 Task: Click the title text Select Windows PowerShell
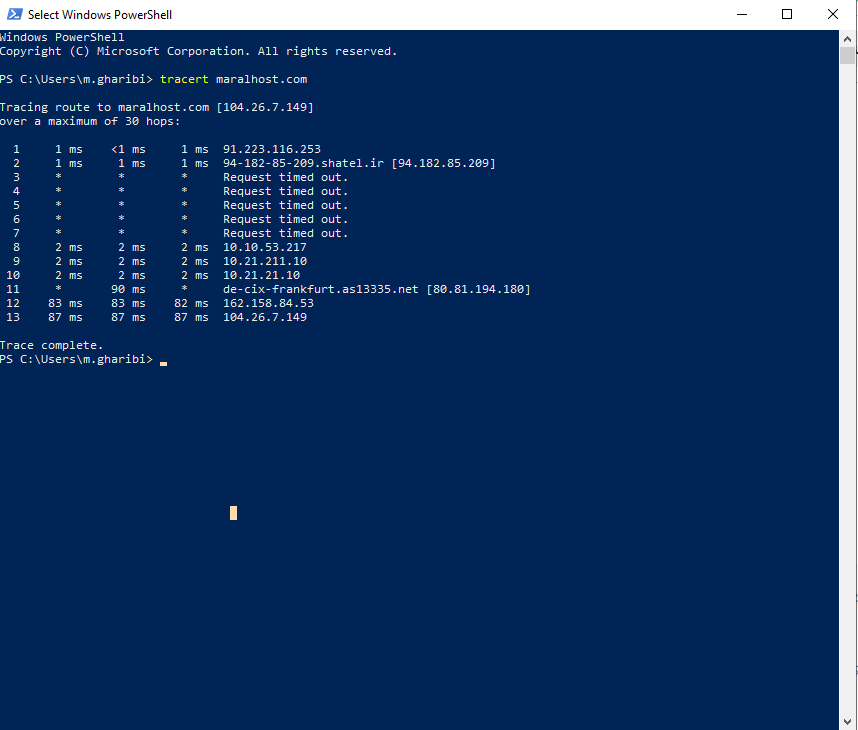coord(102,14)
